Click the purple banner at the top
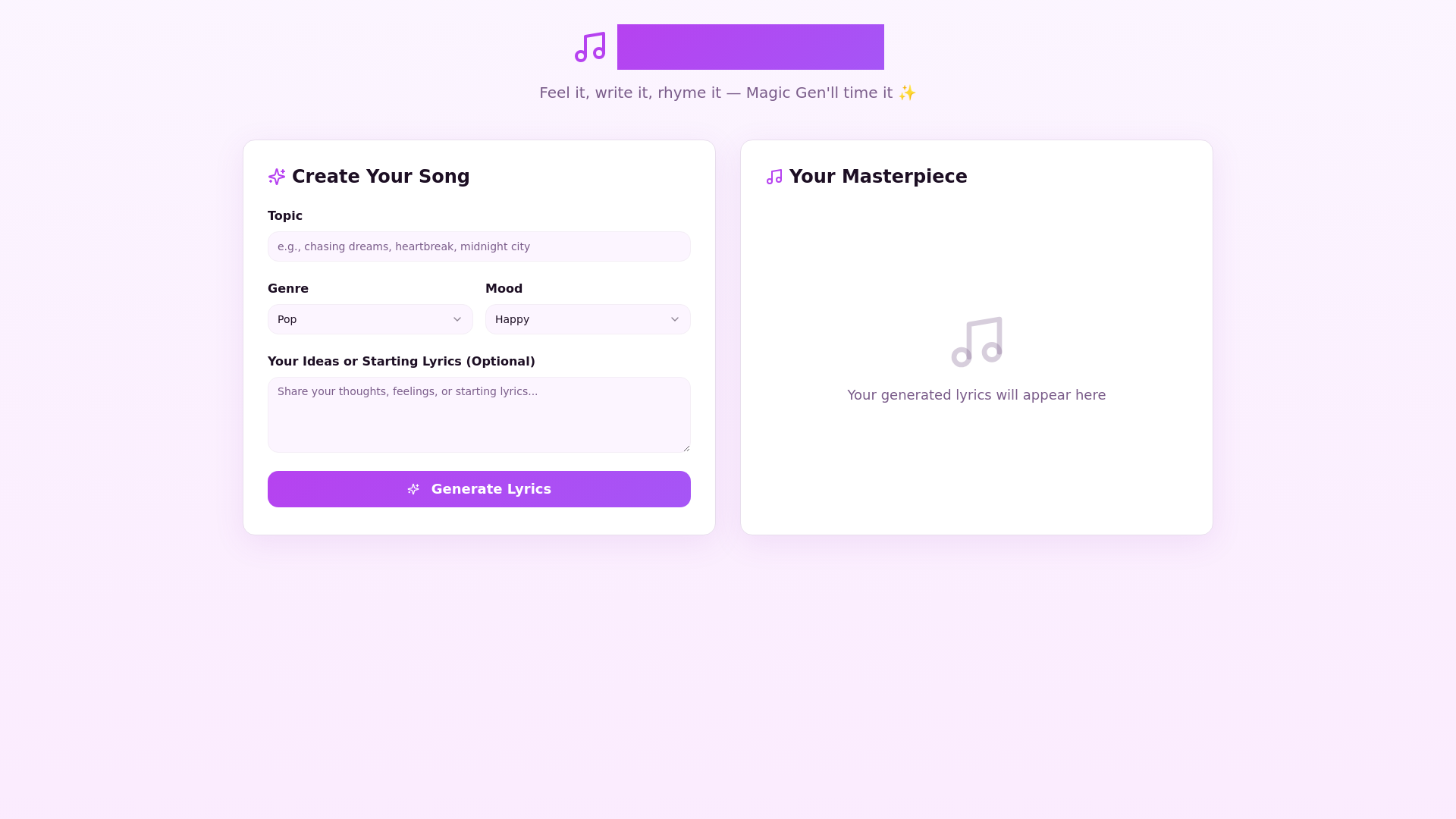 pyautogui.click(x=751, y=46)
